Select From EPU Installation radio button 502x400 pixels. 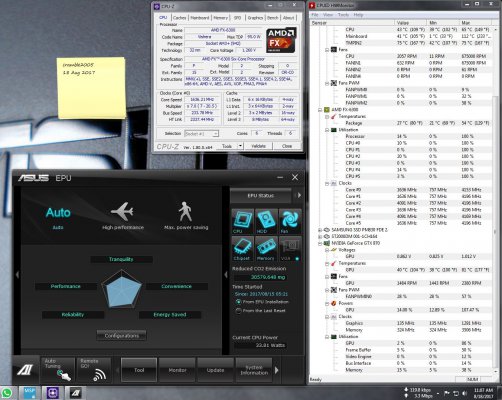click(x=238, y=302)
